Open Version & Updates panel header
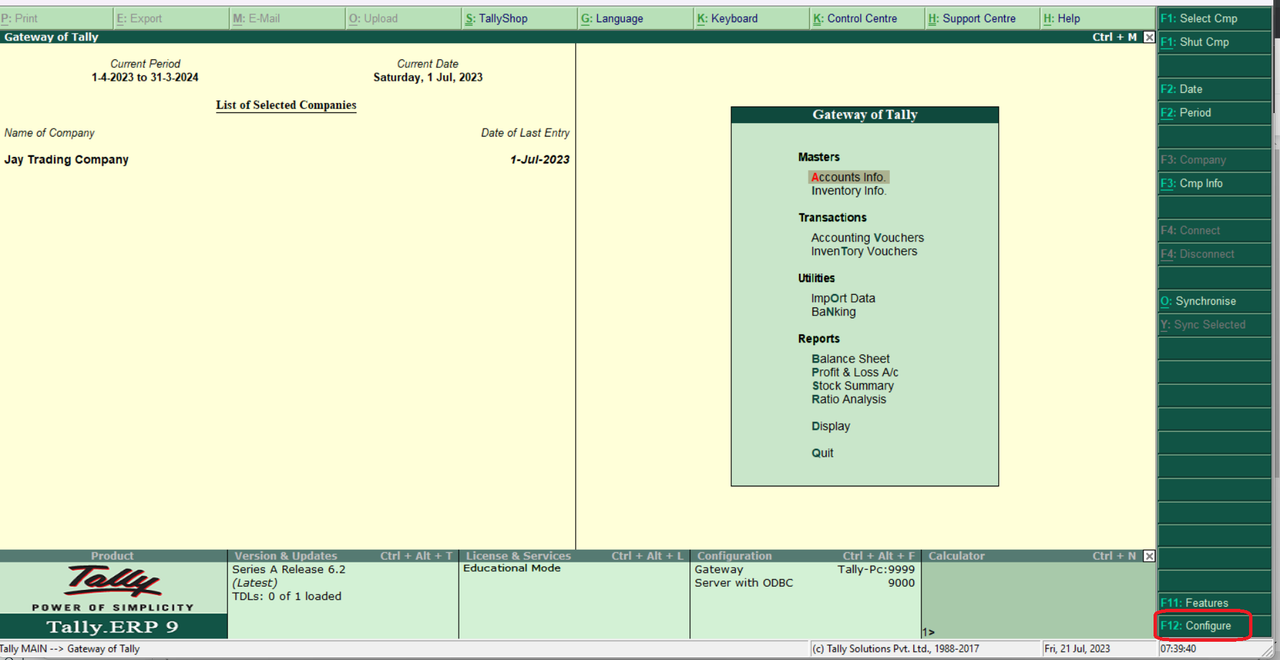The height and width of the screenshot is (660, 1280). [x=342, y=556]
